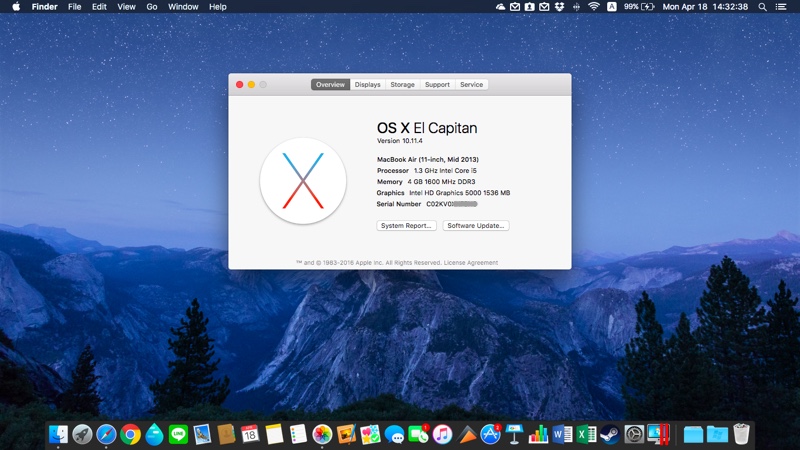This screenshot has height=450, width=800.
Task: Open the orange triangle app in Dock
Action: (466, 435)
